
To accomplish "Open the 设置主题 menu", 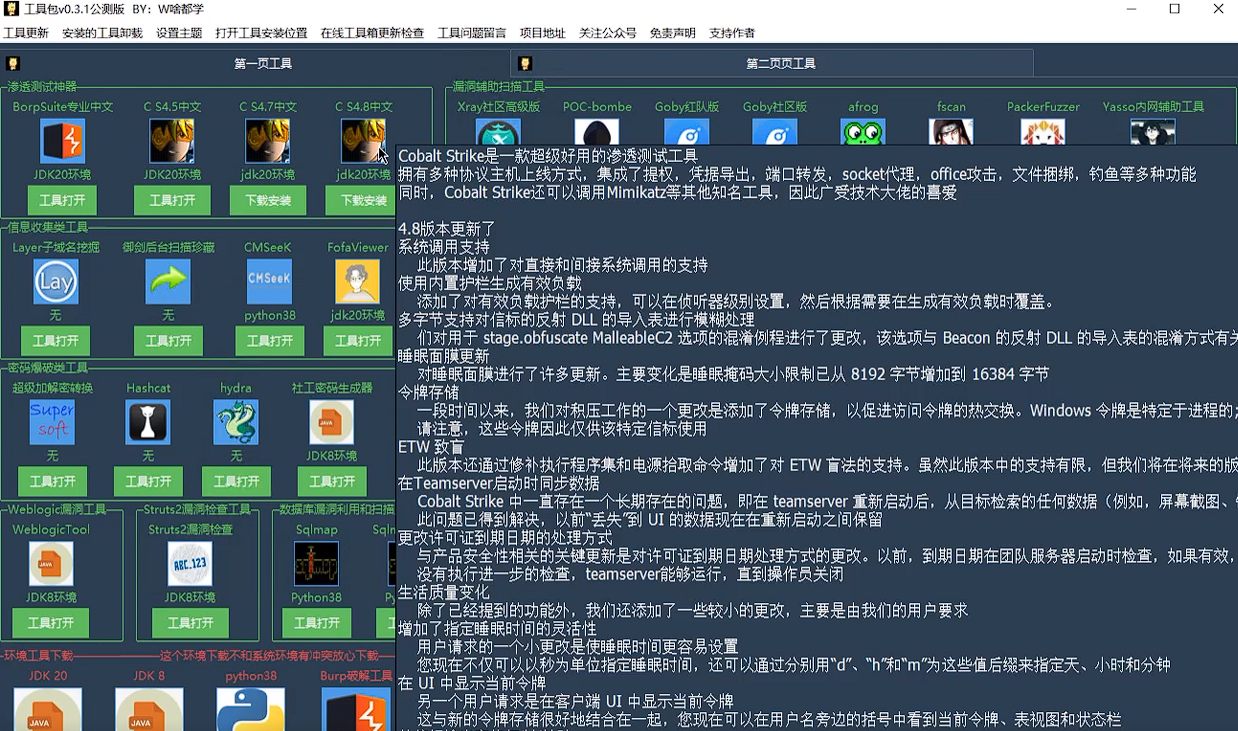I will [179, 33].
